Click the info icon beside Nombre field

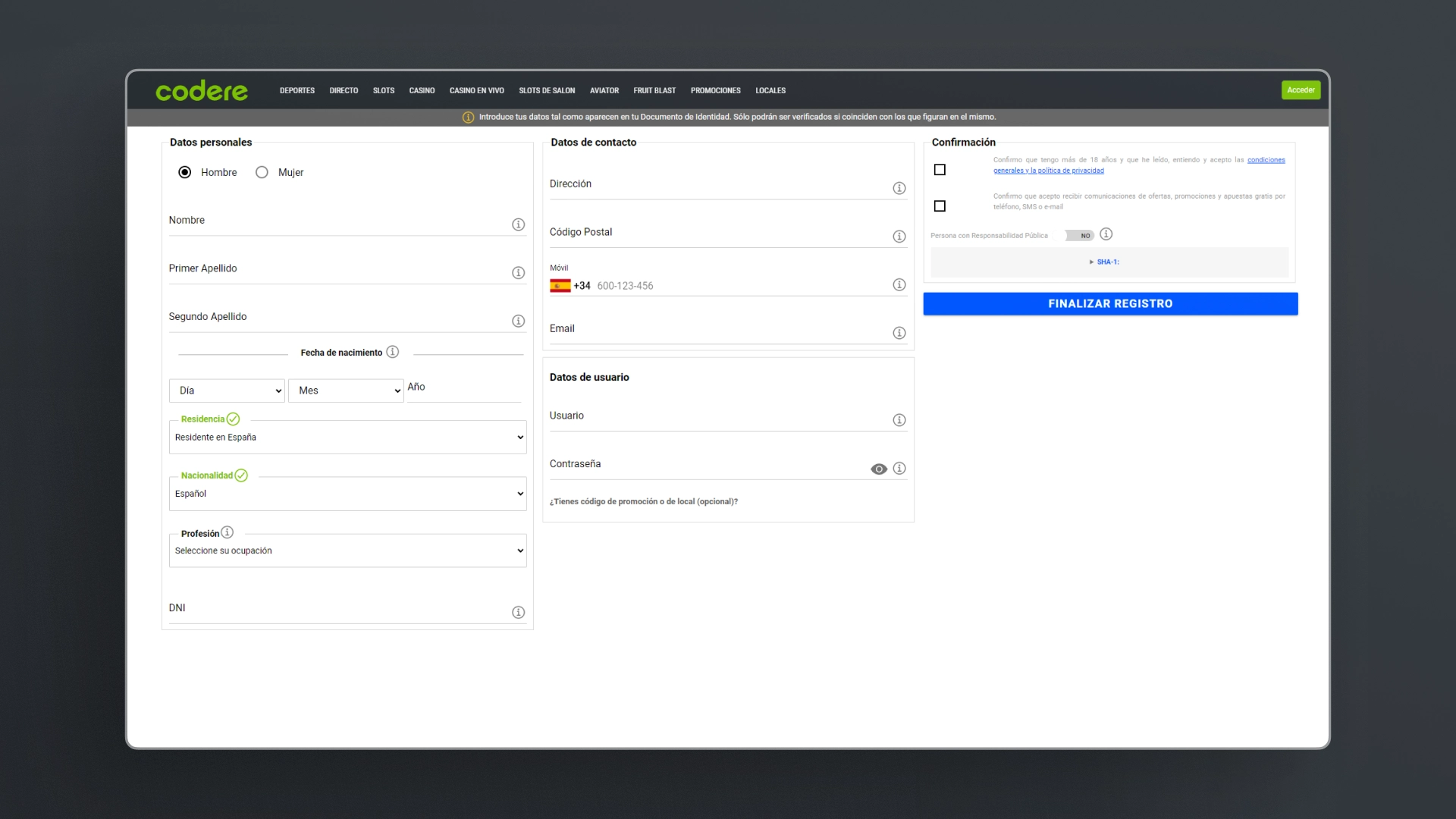(x=518, y=224)
